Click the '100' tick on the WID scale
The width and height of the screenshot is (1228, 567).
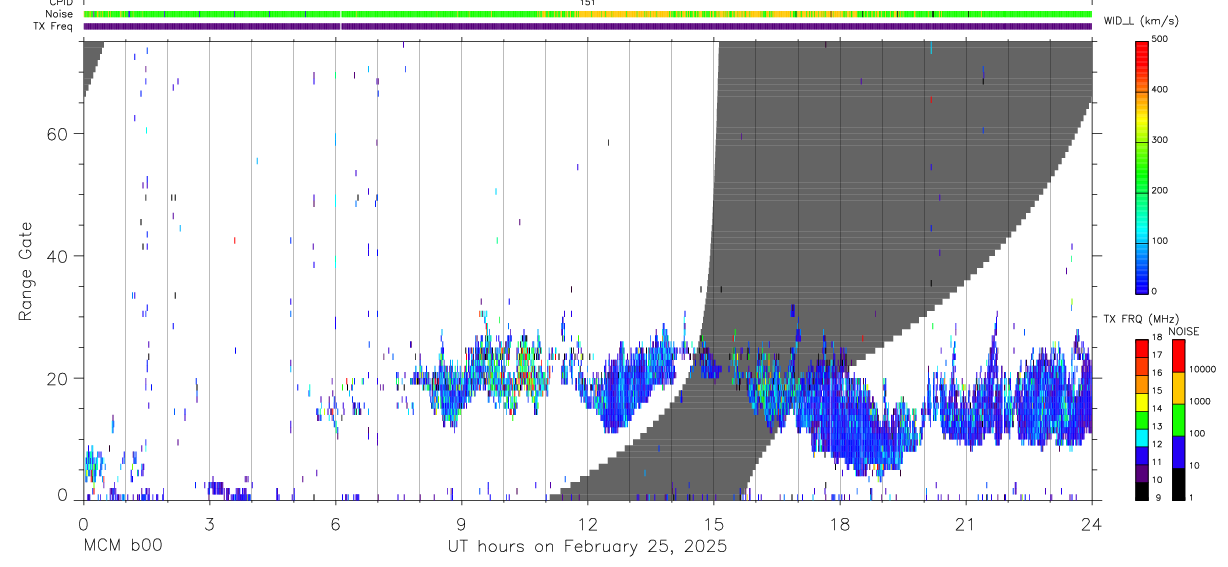[x=1160, y=241]
